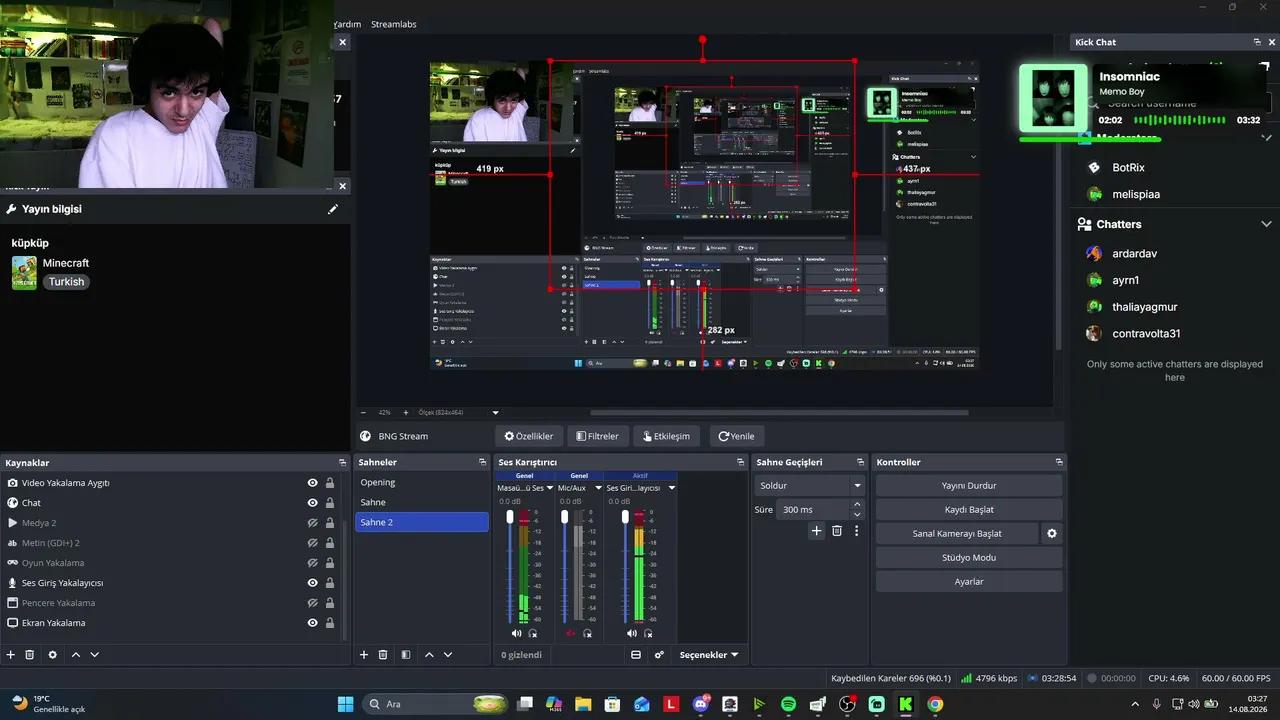Screen dimensions: 1280x720
Task: Enable Stüdyo Modu
Action: 969,558
